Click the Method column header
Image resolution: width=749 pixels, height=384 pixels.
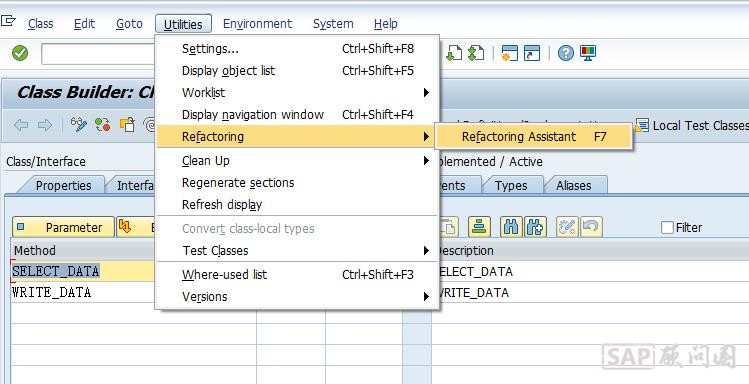click(83, 250)
